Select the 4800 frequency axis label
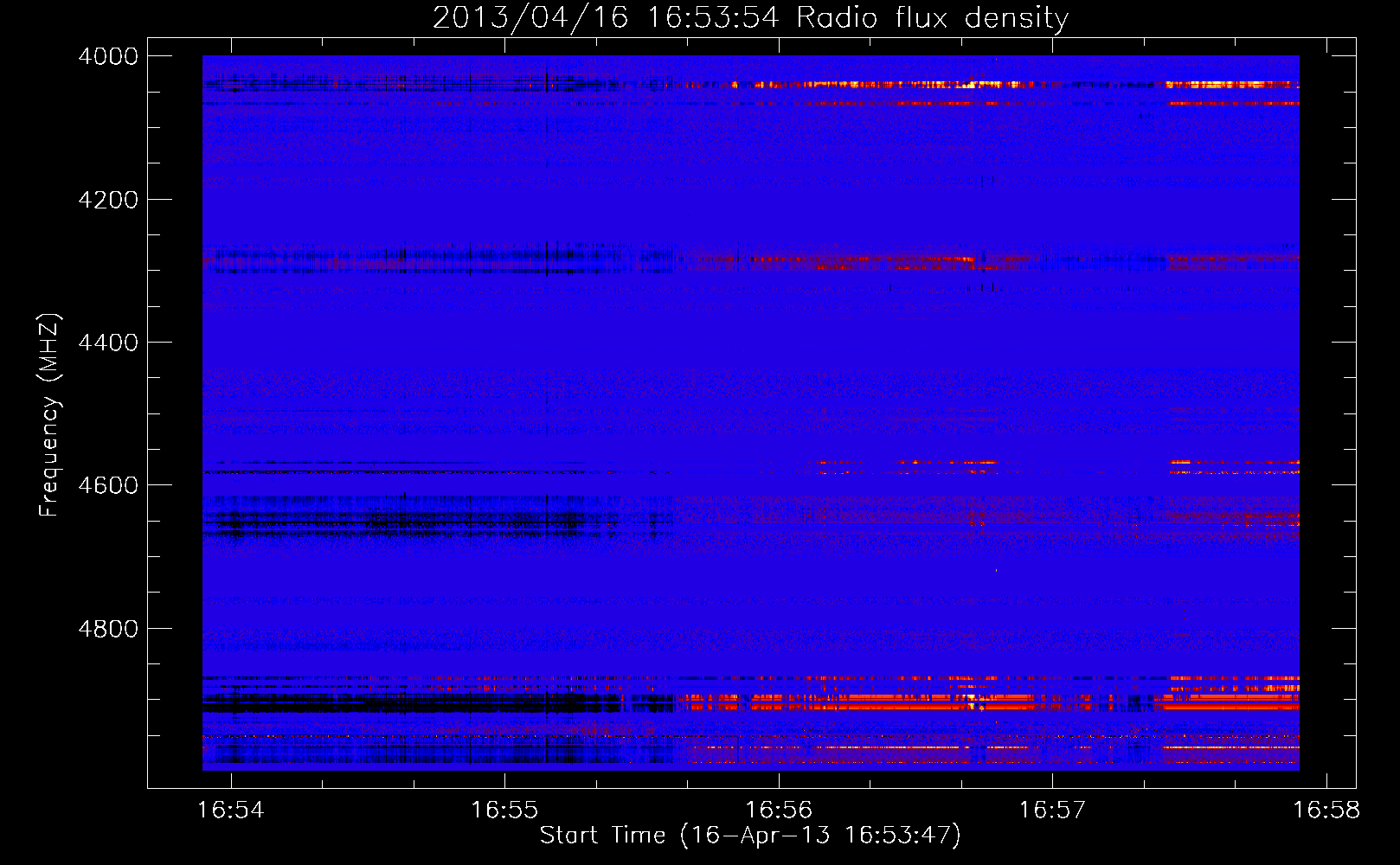Image resolution: width=1400 pixels, height=865 pixels. pos(108,629)
